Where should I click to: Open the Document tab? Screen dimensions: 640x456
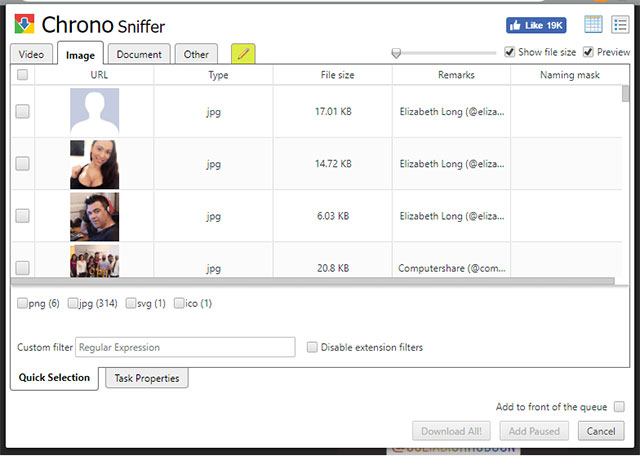[139, 54]
